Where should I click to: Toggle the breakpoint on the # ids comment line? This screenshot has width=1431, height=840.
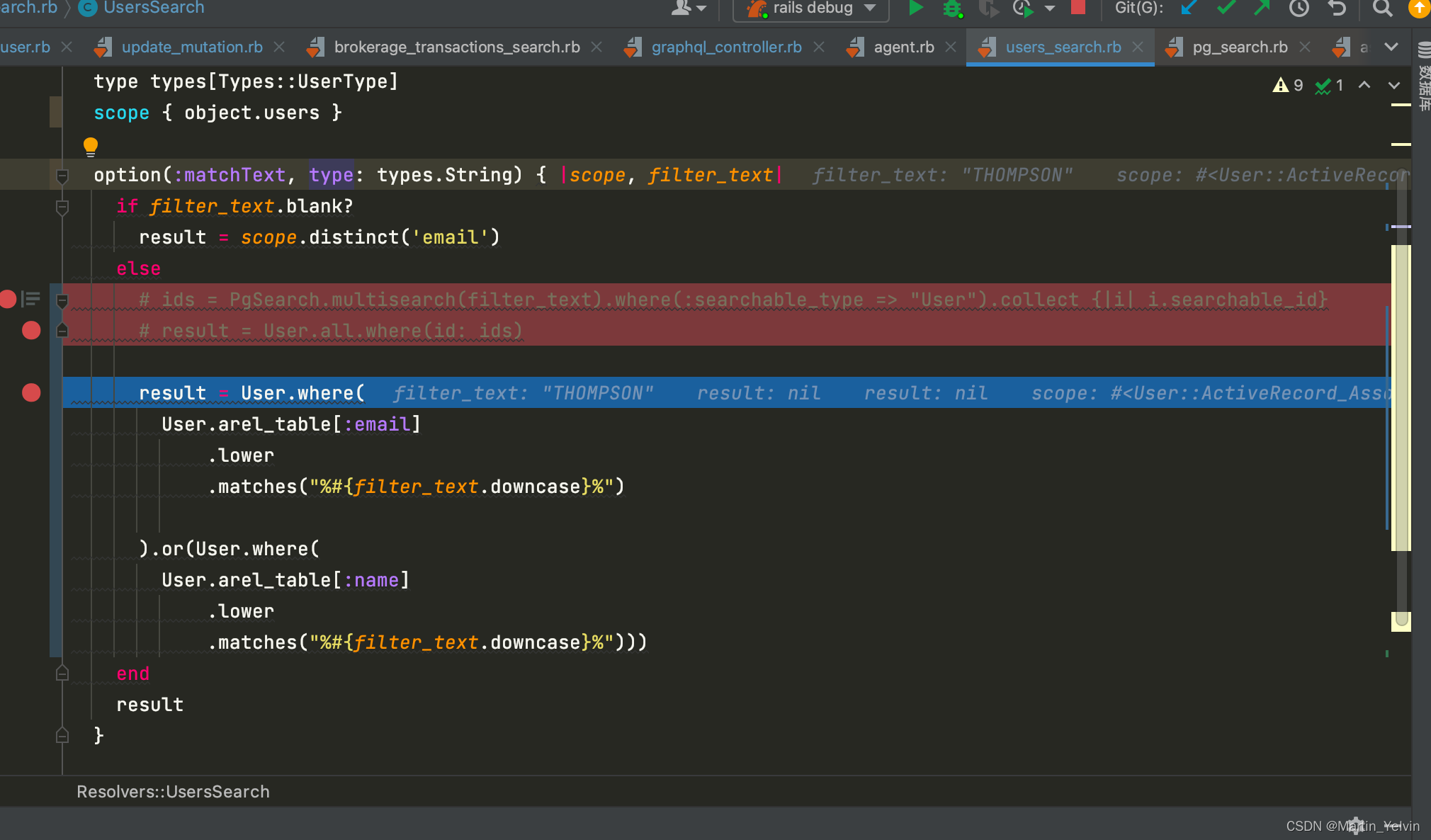(8, 299)
